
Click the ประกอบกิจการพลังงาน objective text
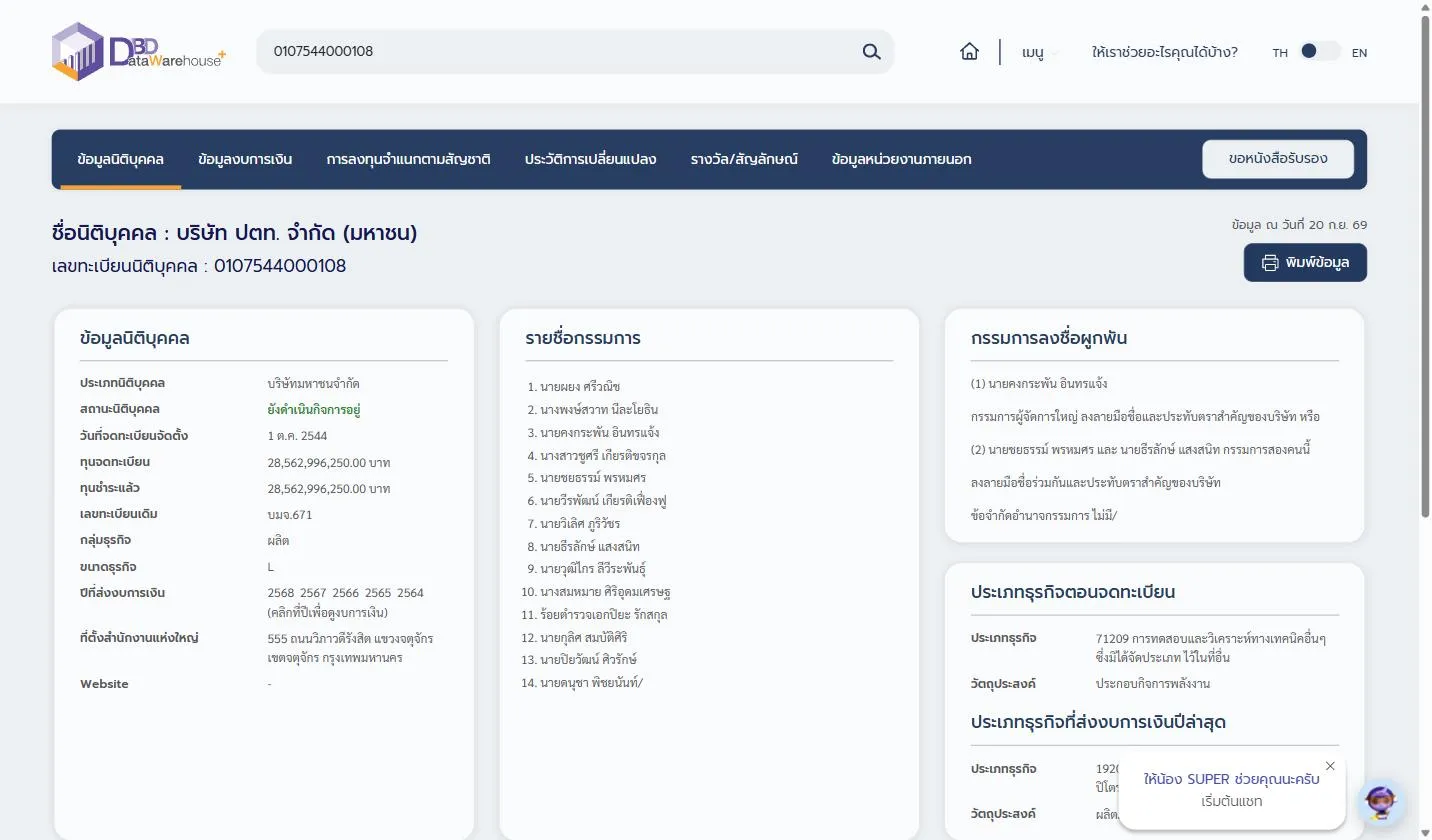point(1153,684)
